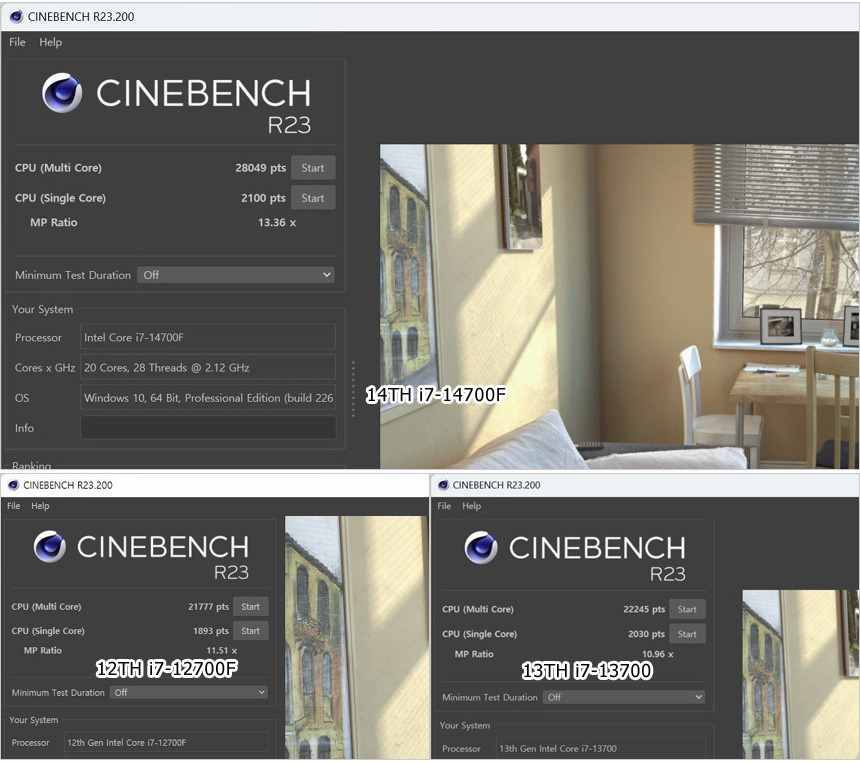Start the Single Core test beside the 2100 pts score

[x=313, y=198]
